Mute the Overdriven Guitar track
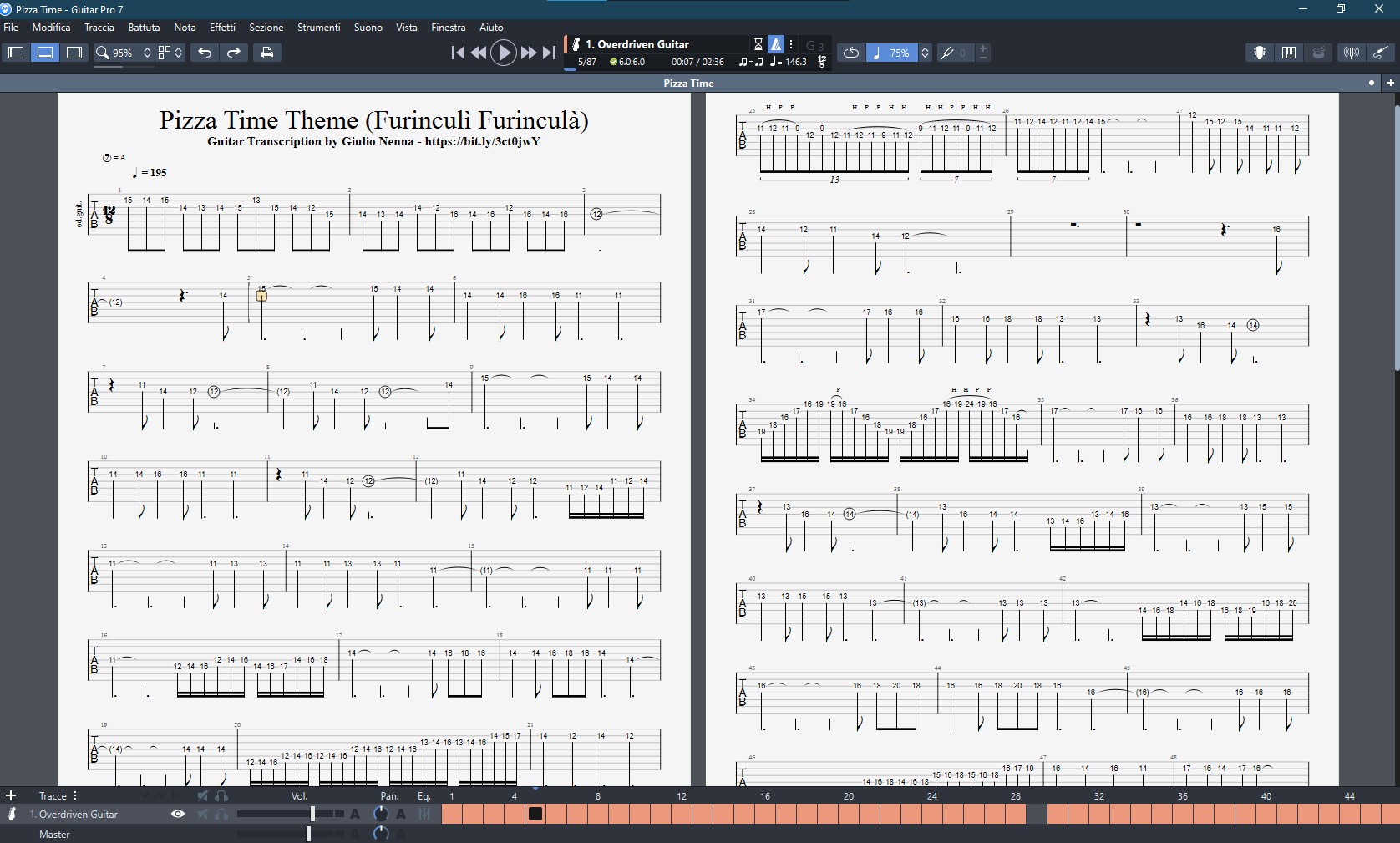The width and height of the screenshot is (1400, 843). tap(203, 814)
